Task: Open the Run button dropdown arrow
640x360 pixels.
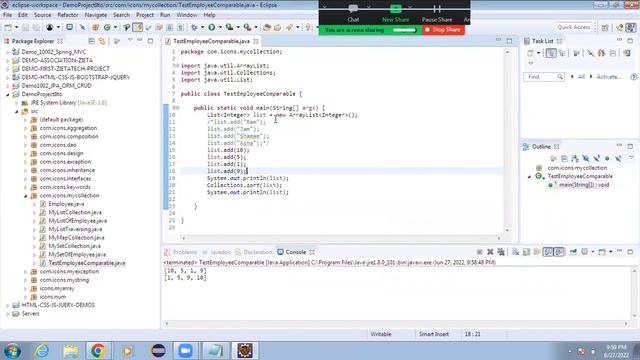Action: pos(220,27)
